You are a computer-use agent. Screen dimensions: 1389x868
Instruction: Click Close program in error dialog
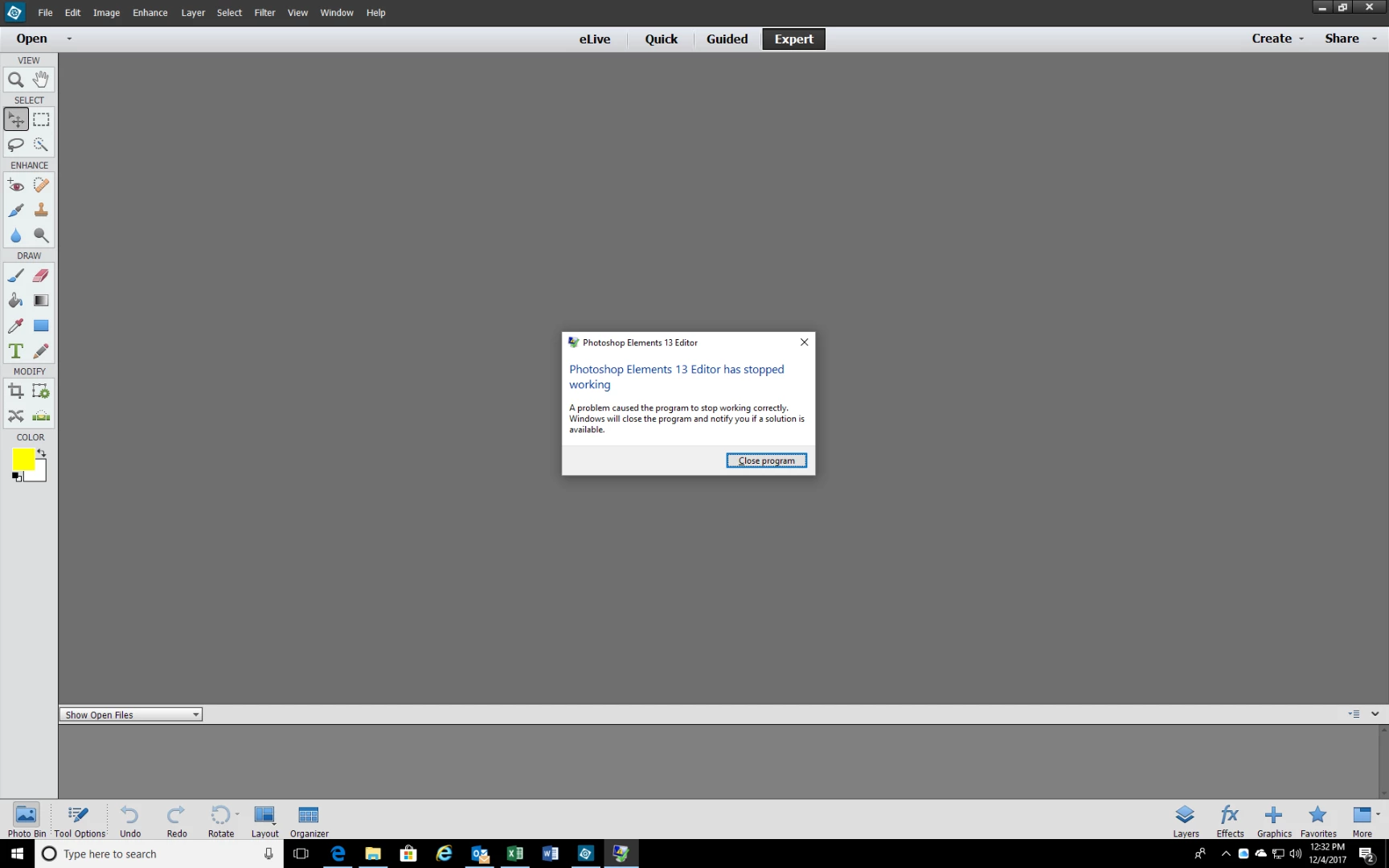766,461
